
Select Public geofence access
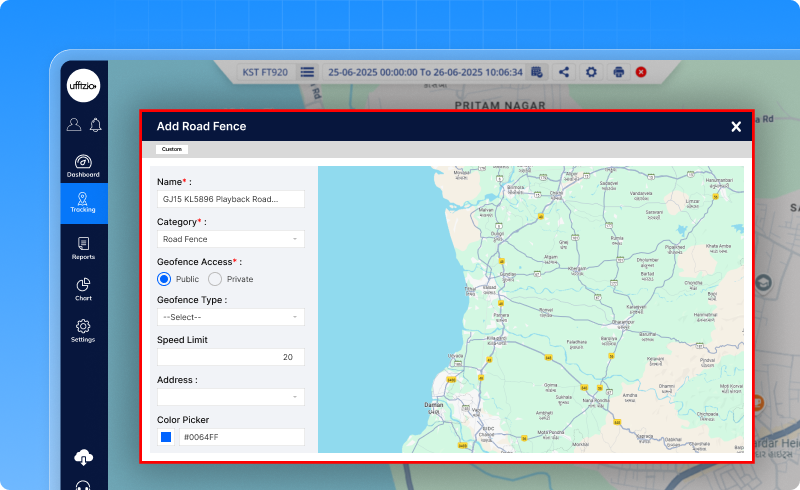click(164, 279)
